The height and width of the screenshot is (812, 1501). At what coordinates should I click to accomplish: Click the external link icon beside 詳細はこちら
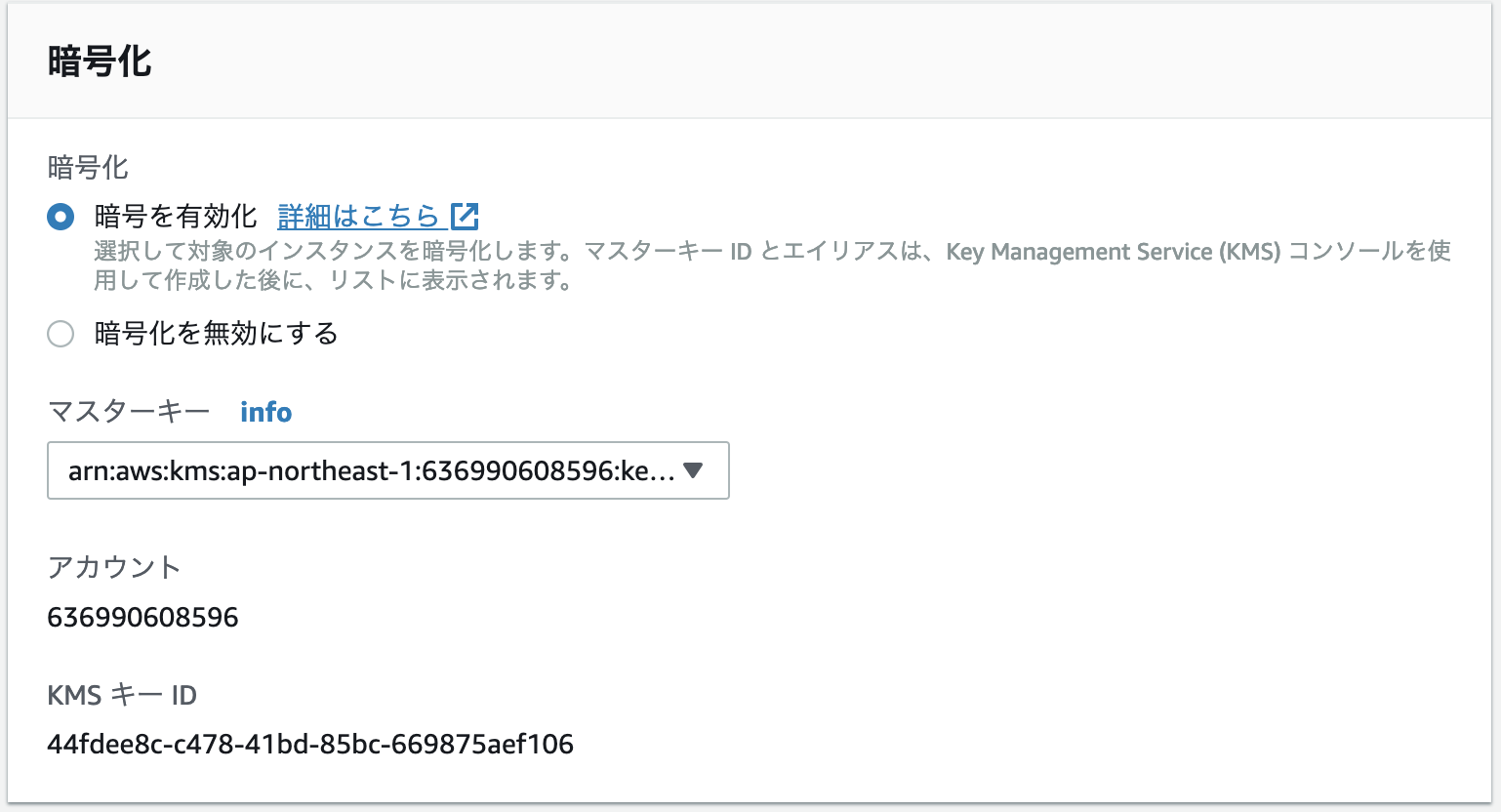pyautogui.click(x=465, y=216)
